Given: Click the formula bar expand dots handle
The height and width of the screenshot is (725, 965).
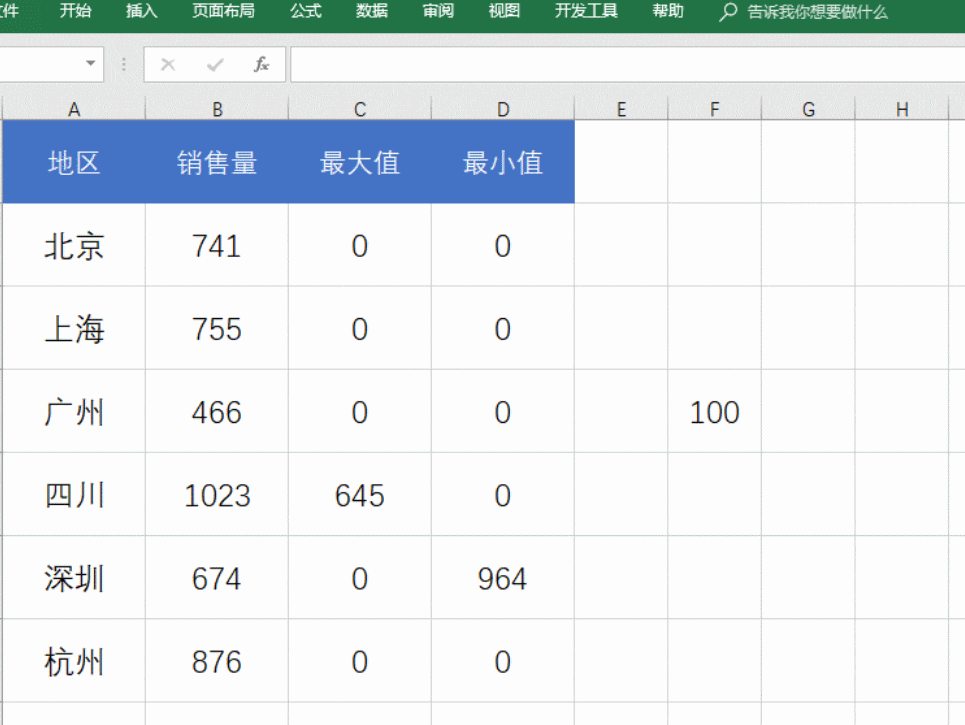Looking at the screenshot, I should tap(124, 65).
